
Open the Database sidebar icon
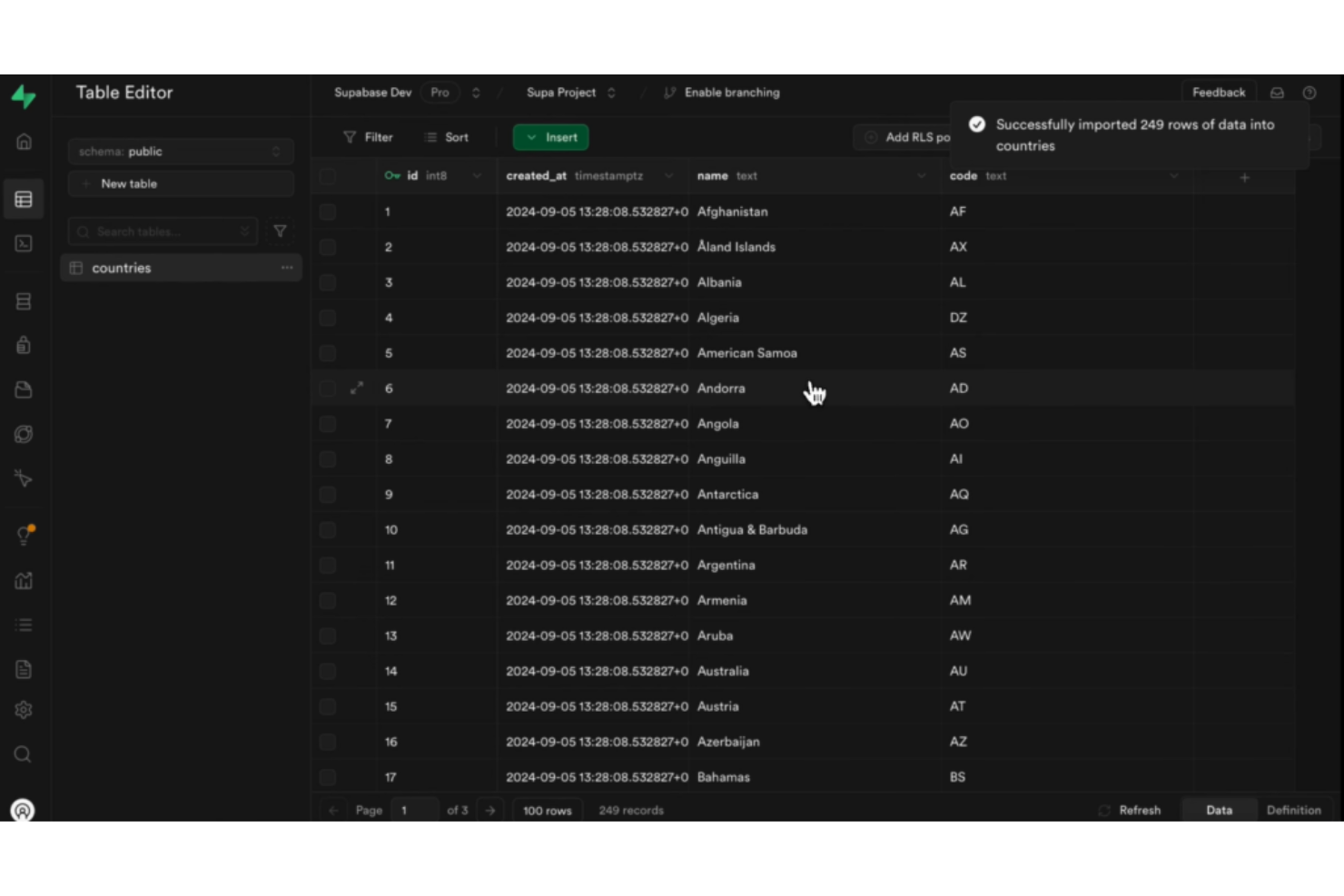pyautogui.click(x=24, y=301)
